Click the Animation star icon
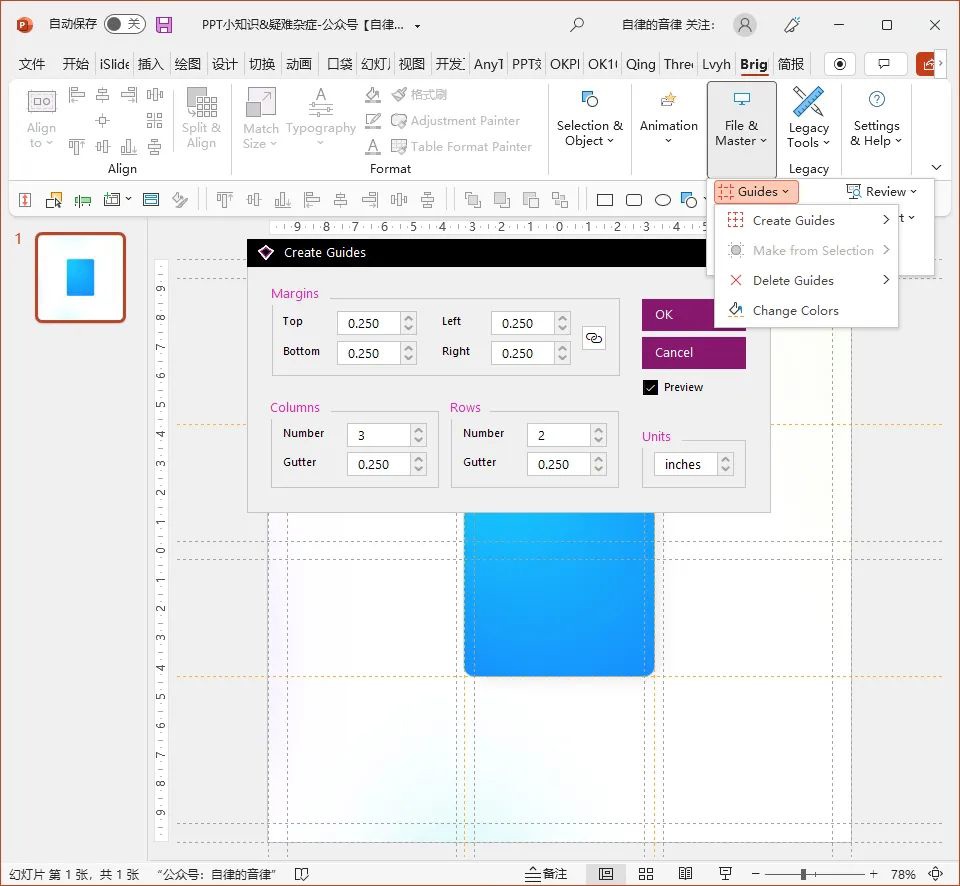The image size is (960, 886). [669, 100]
